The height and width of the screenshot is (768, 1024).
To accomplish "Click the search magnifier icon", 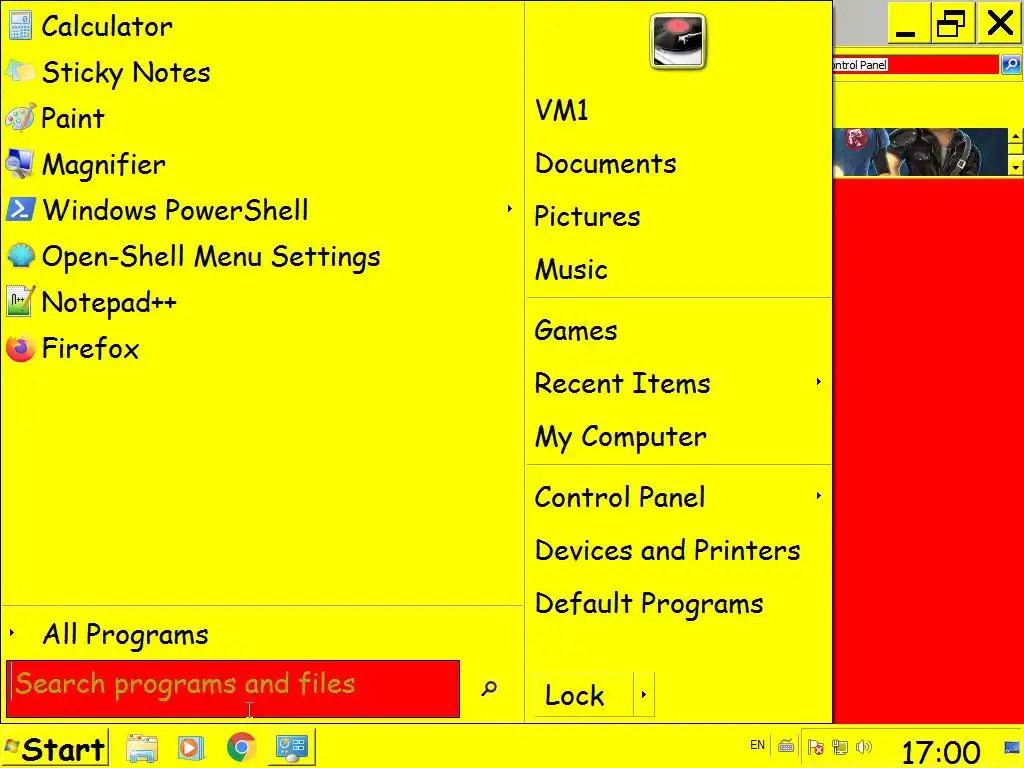I will coord(489,688).
